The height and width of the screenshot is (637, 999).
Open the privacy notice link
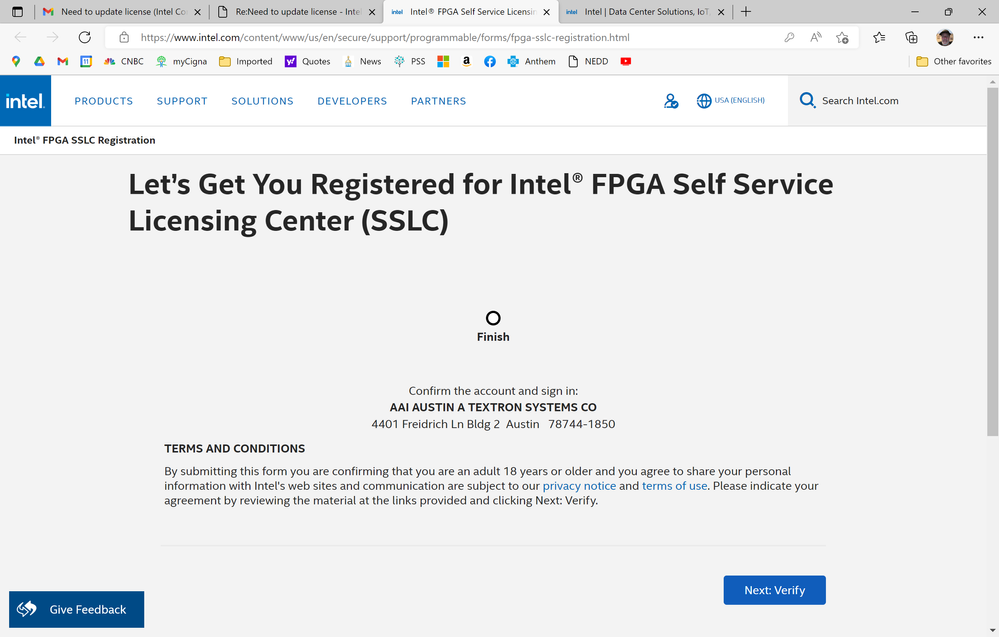[x=579, y=486]
